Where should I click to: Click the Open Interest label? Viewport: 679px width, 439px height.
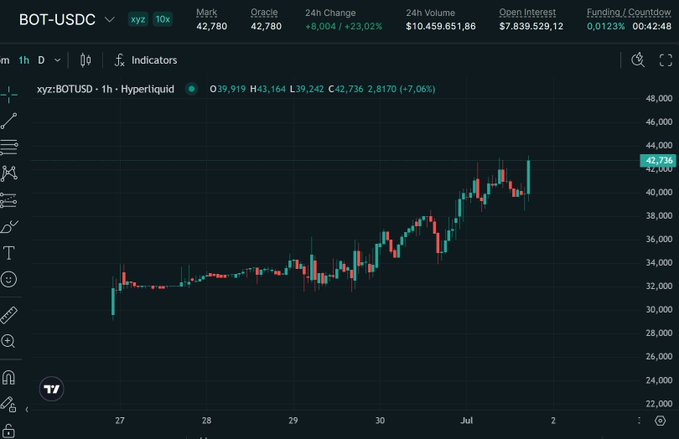[527, 13]
